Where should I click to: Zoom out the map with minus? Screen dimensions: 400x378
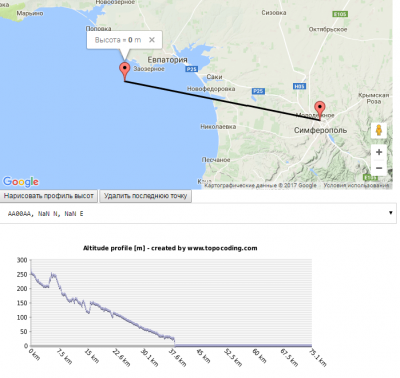379,168
